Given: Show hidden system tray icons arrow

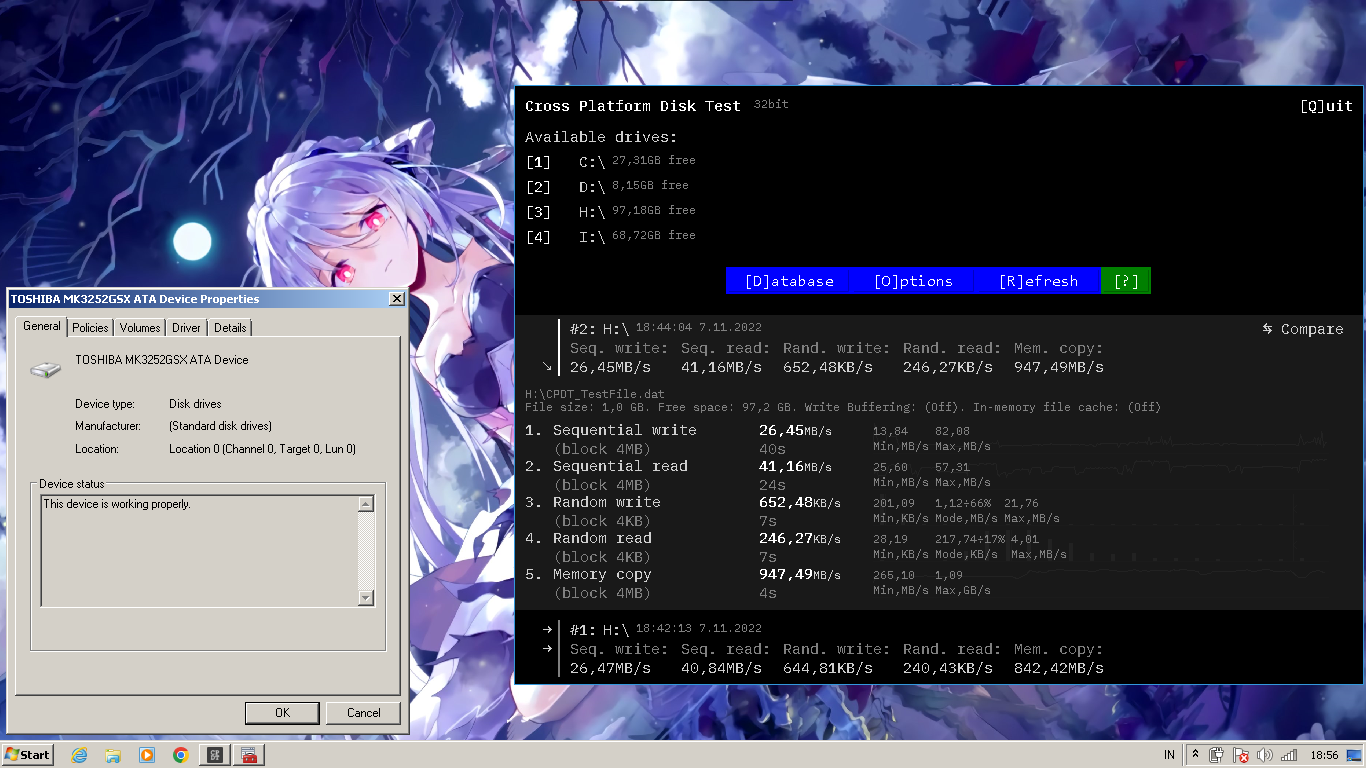Looking at the screenshot, I should tap(1195, 755).
